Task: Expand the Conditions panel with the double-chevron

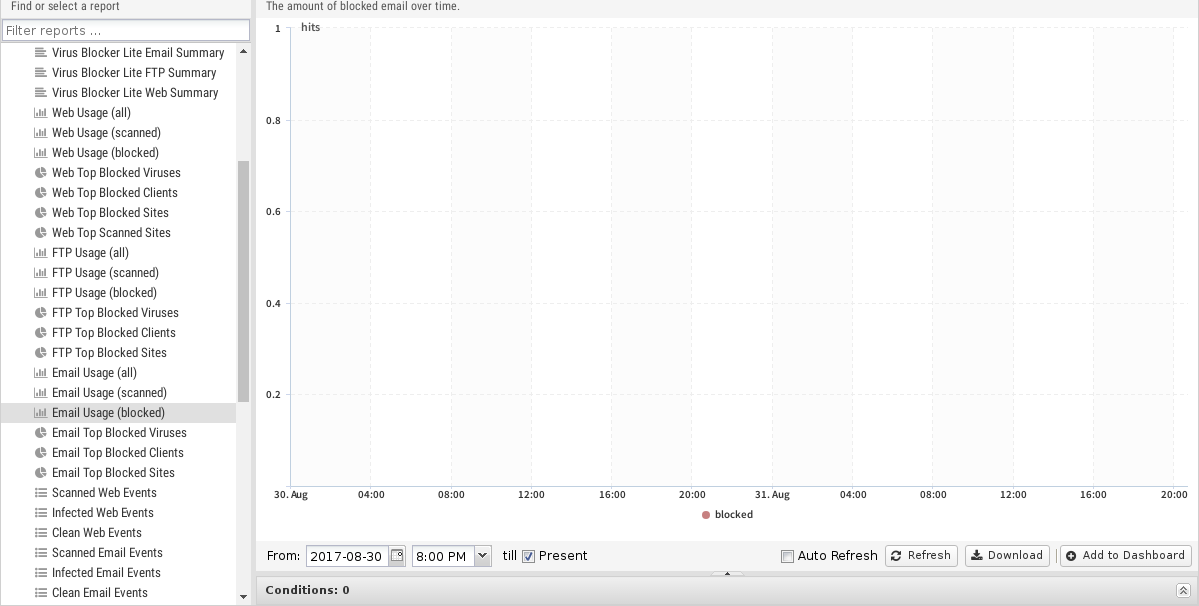Action: (x=1182, y=590)
